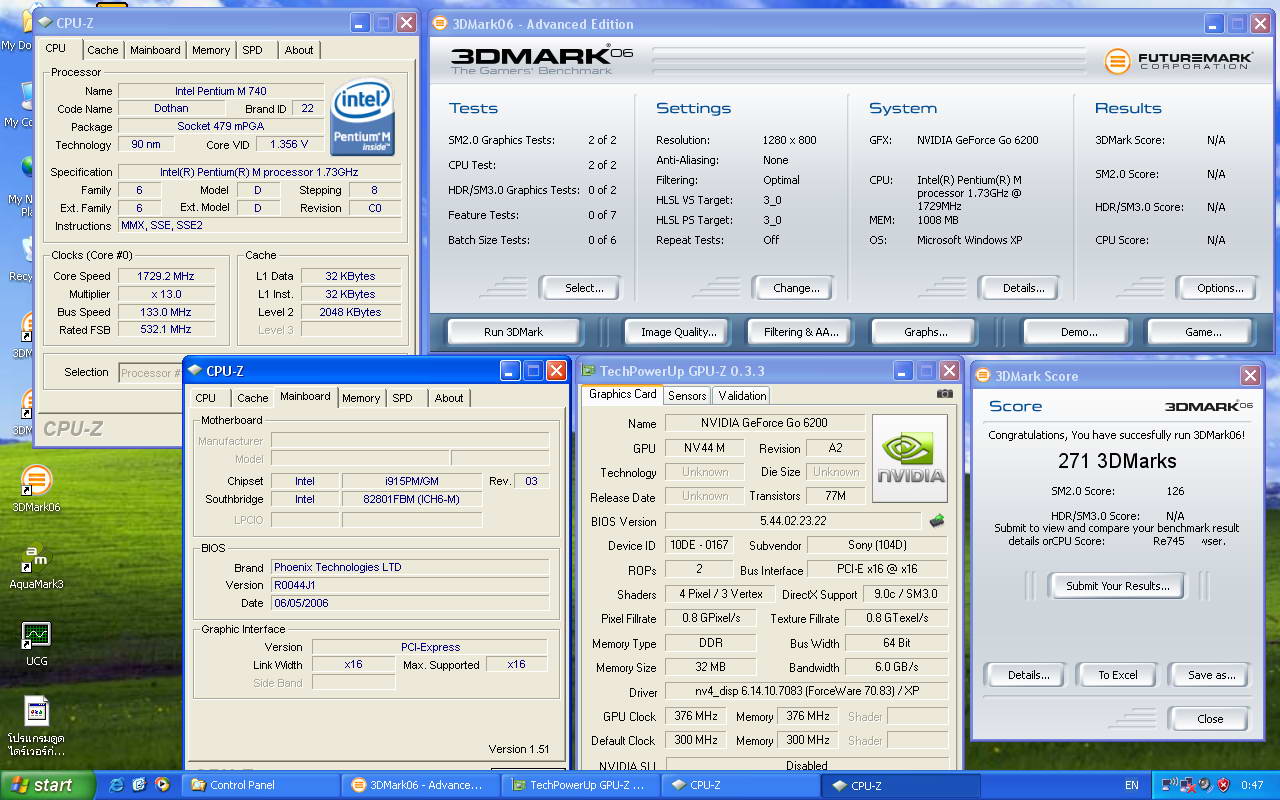Click Details... in the 3DMark Score window
This screenshot has width=1280, height=800.
point(1028,675)
